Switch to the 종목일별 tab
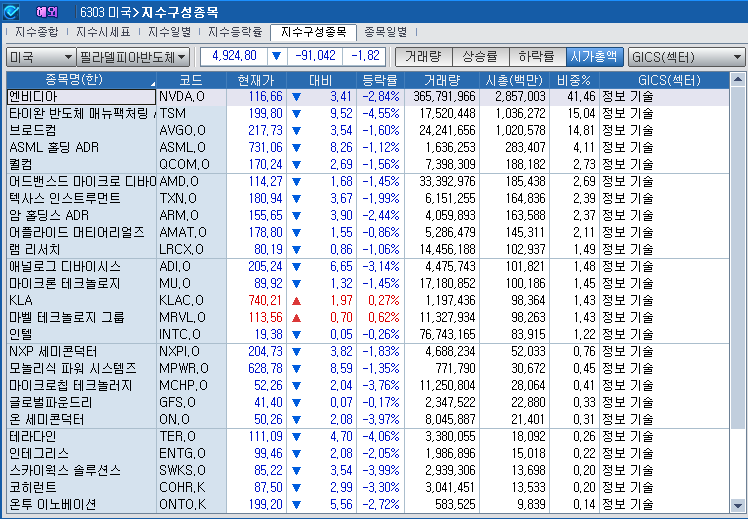The image size is (748, 519). coord(386,32)
